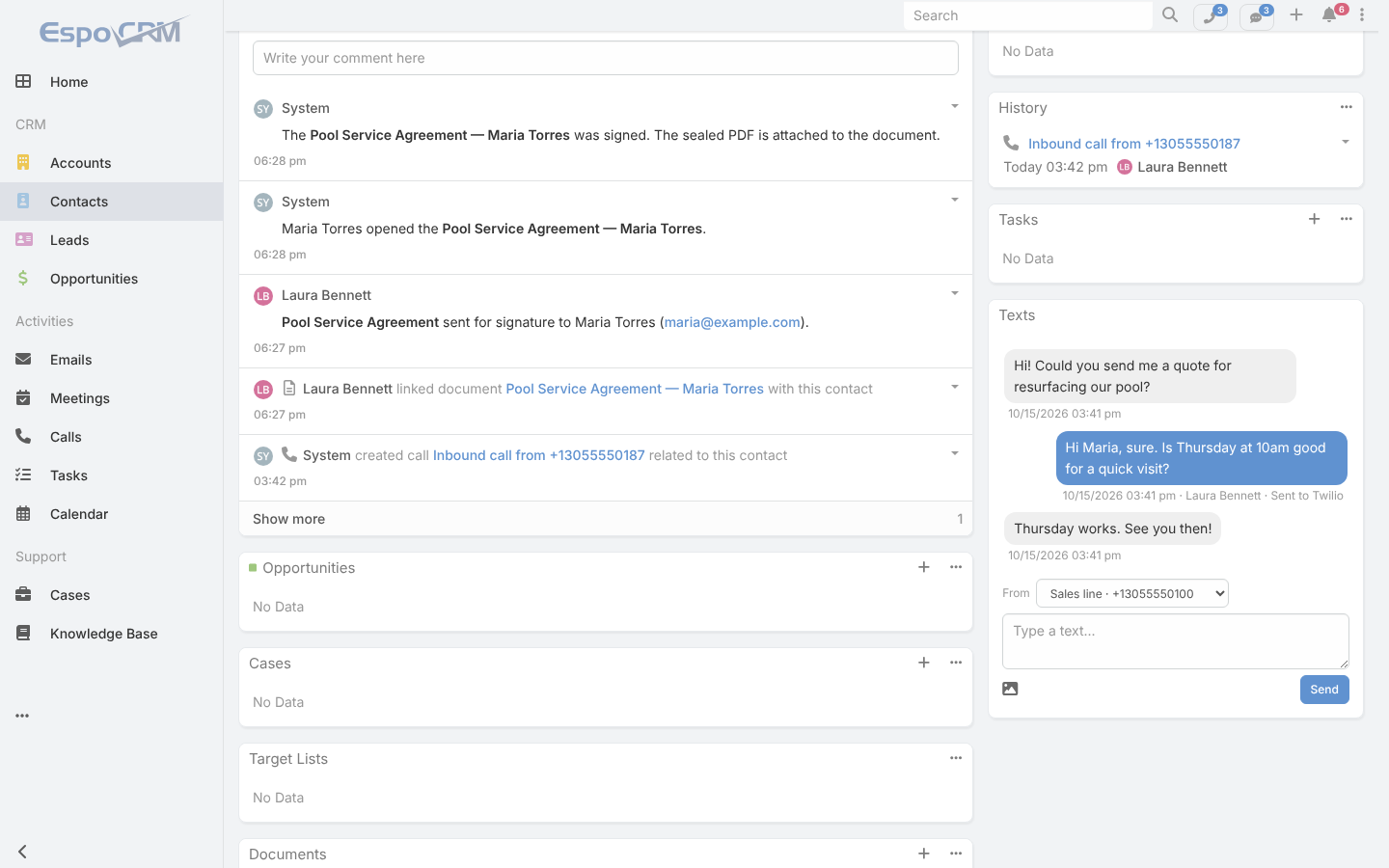Open Opportunities in the left sidebar
Image resolution: width=1389 pixels, height=868 pixels.
(112, 279)
